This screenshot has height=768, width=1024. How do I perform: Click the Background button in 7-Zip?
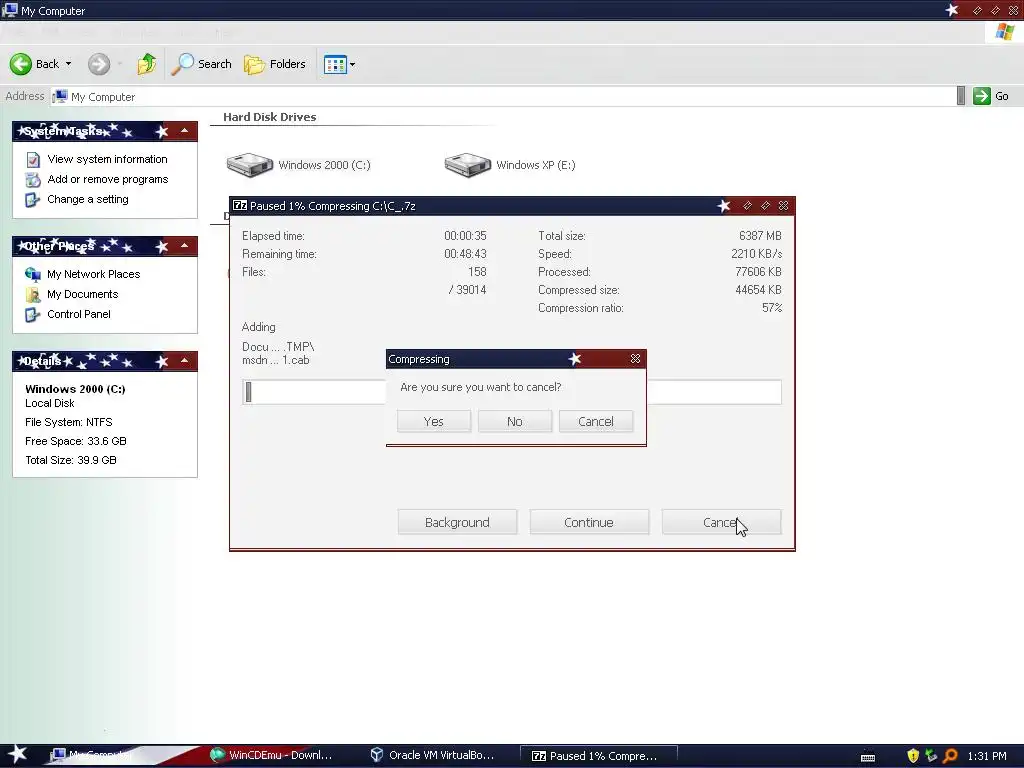click(x=457, y=522)
